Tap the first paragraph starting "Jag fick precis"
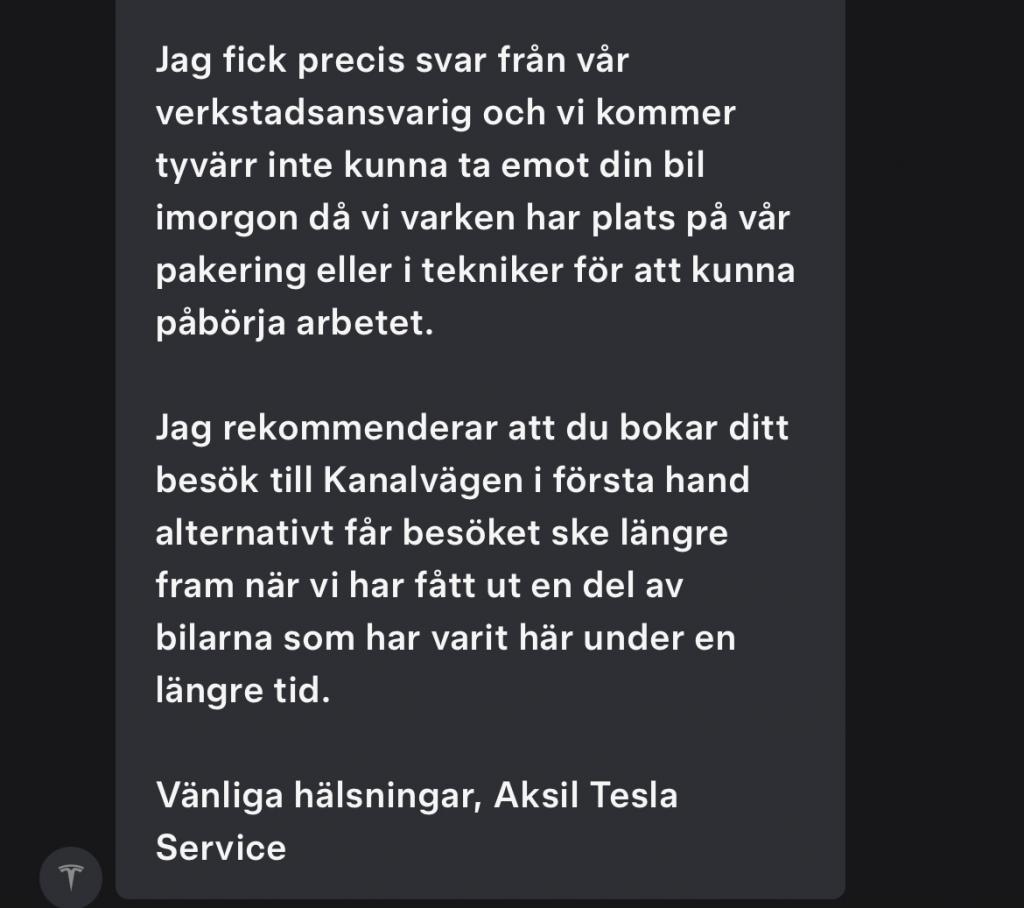The width and height of the screenshot is (1024, 908). click(x=475, y=191)
